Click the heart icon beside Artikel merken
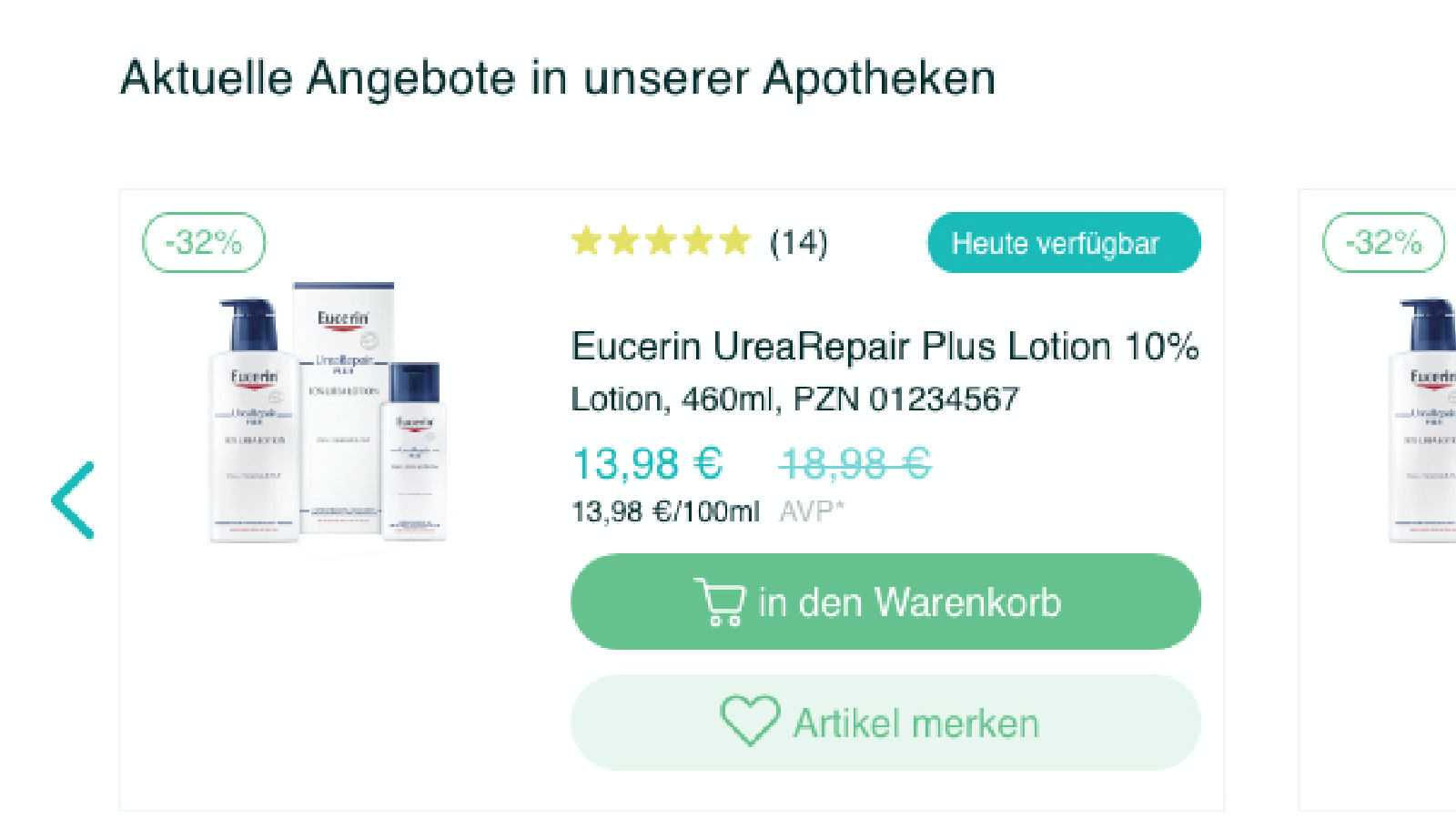 click(750, 721)
